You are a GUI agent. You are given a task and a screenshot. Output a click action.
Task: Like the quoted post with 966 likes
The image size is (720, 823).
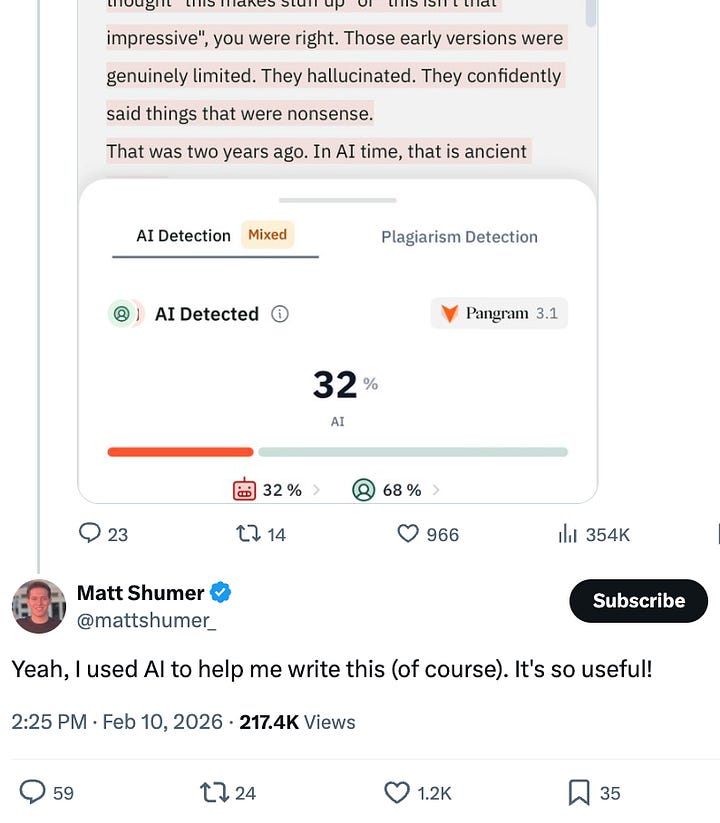point(408,534)
